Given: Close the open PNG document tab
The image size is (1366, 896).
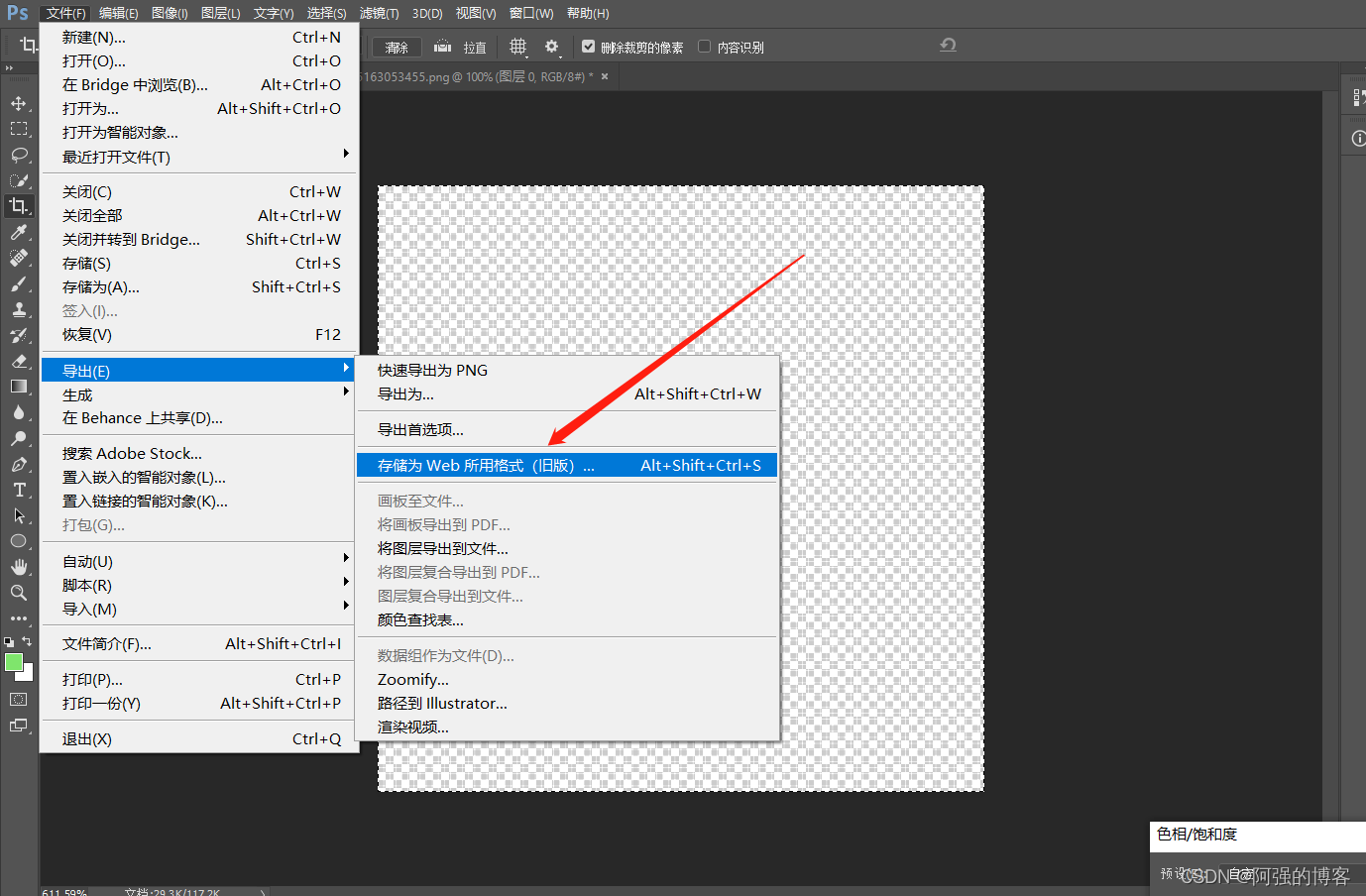Looking at the screenshot, I should point(605,76).
